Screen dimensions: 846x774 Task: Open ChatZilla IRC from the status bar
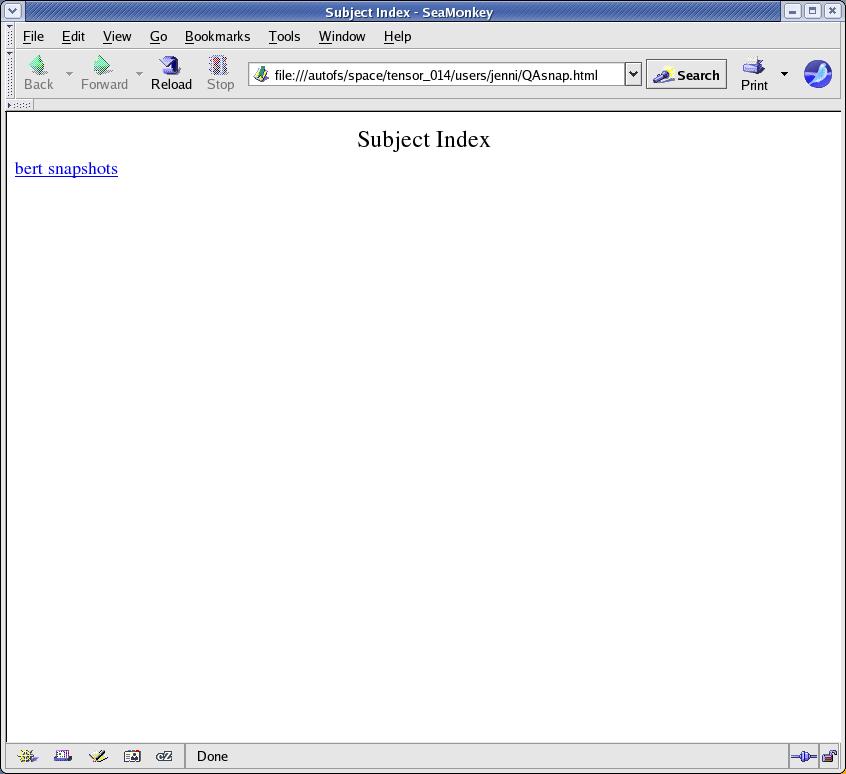tap(165, 756)
